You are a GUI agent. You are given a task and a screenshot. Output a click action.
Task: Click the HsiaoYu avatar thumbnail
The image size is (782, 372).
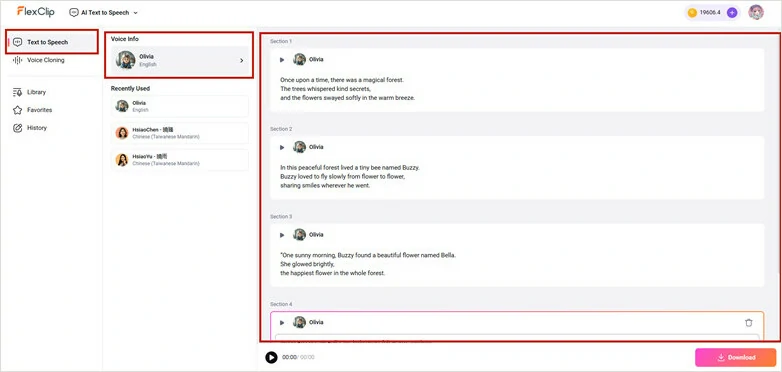(x=122, y=160)
